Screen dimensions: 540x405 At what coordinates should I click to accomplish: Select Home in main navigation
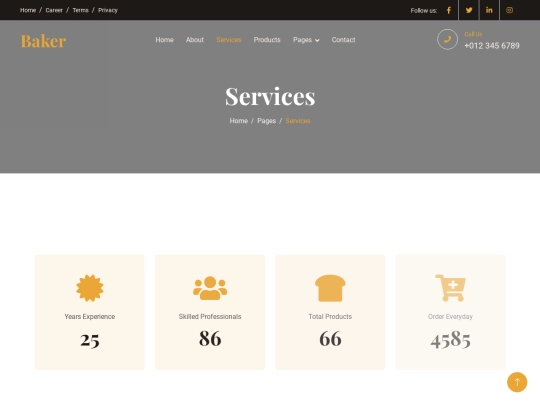164,40
